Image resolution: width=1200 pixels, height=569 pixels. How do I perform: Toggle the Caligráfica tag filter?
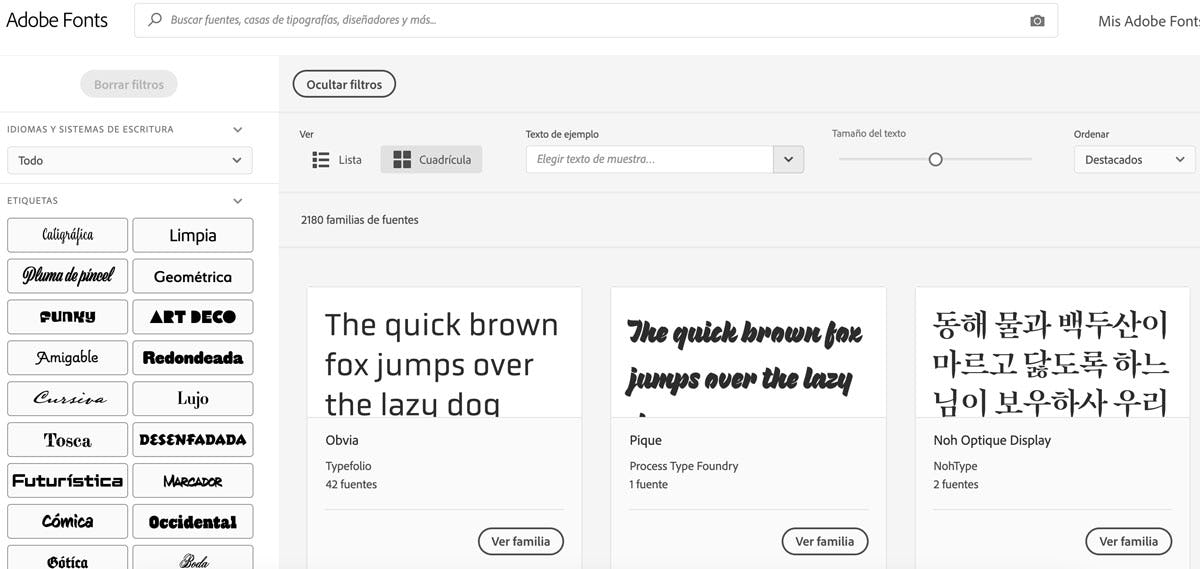point(68,236)
